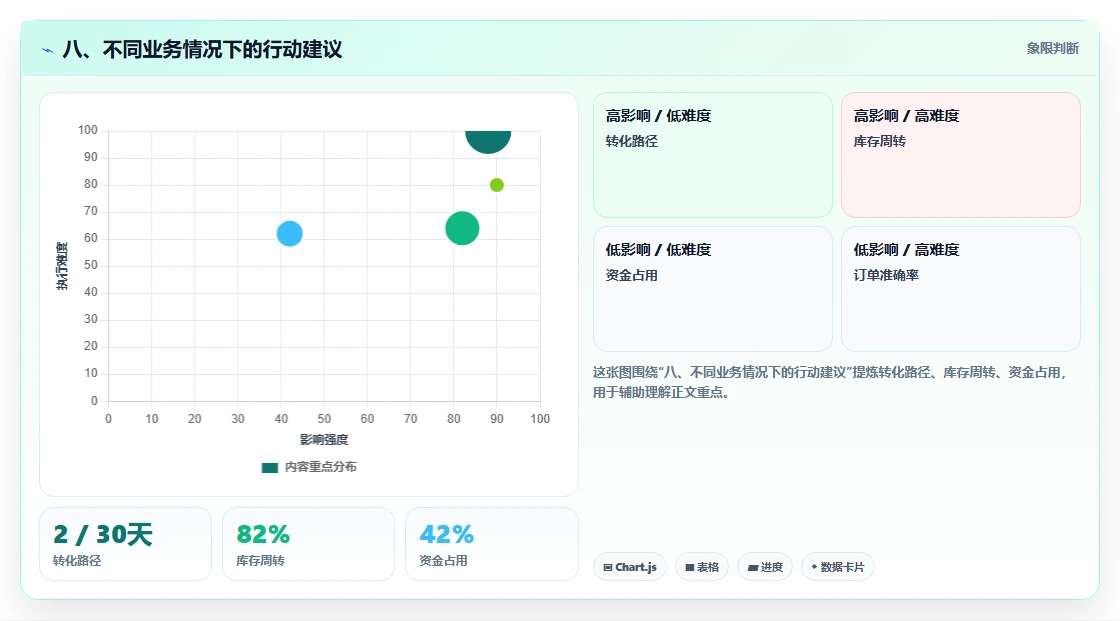This screenshot has width=1120, height=621.
Task: Click the 象限判断 label in the header
Action: 1052,49
